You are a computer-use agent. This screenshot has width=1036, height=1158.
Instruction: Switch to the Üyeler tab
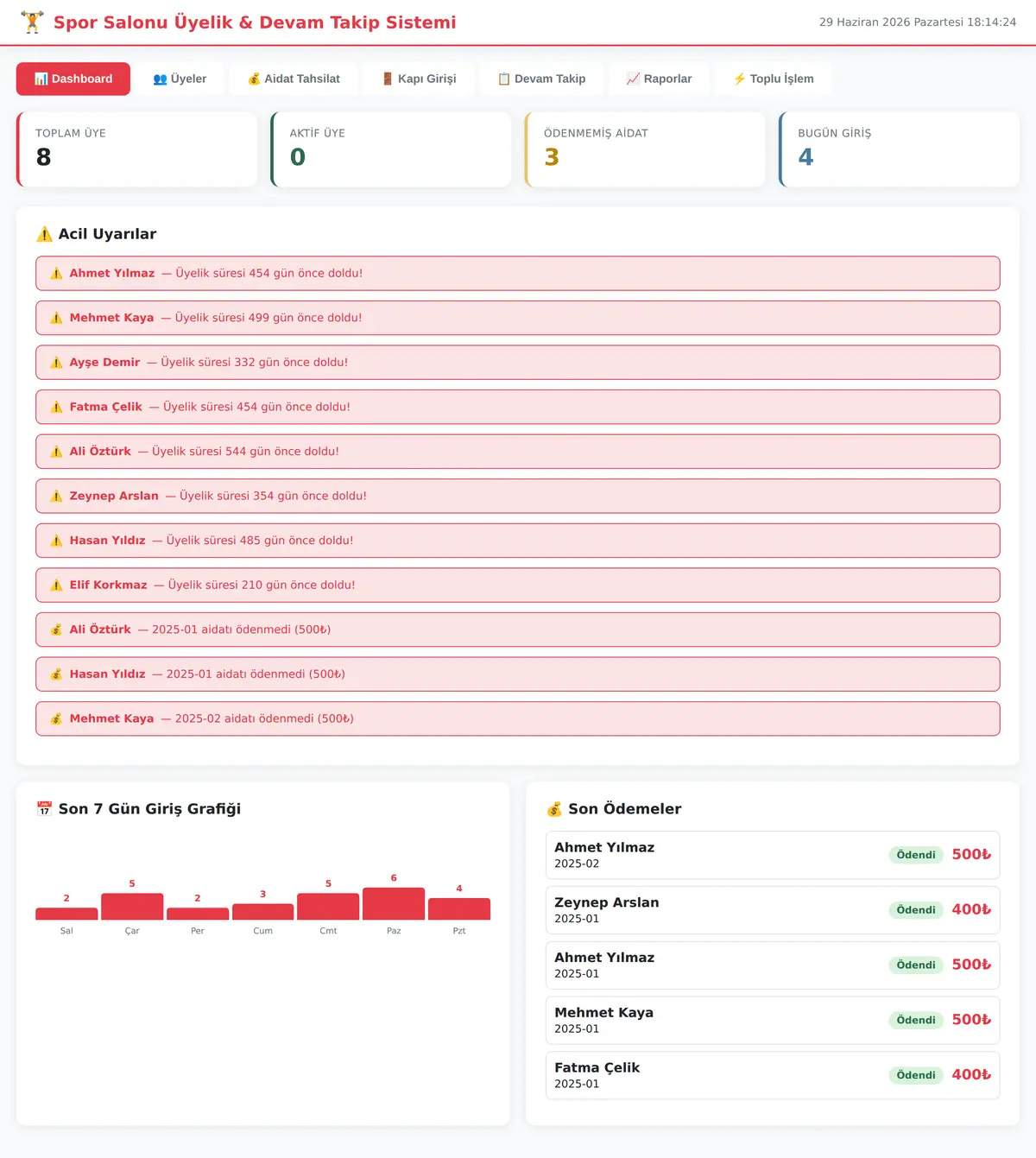coord(180,79)
